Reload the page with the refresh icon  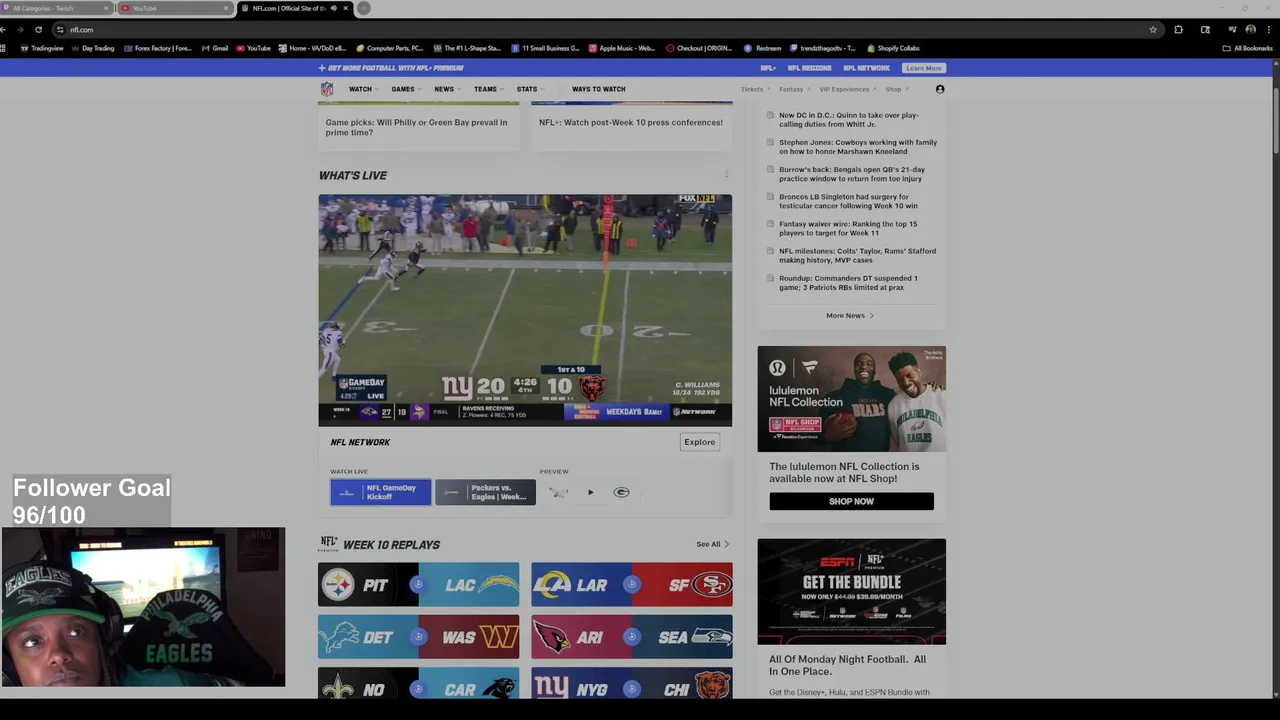click(39, 30)
